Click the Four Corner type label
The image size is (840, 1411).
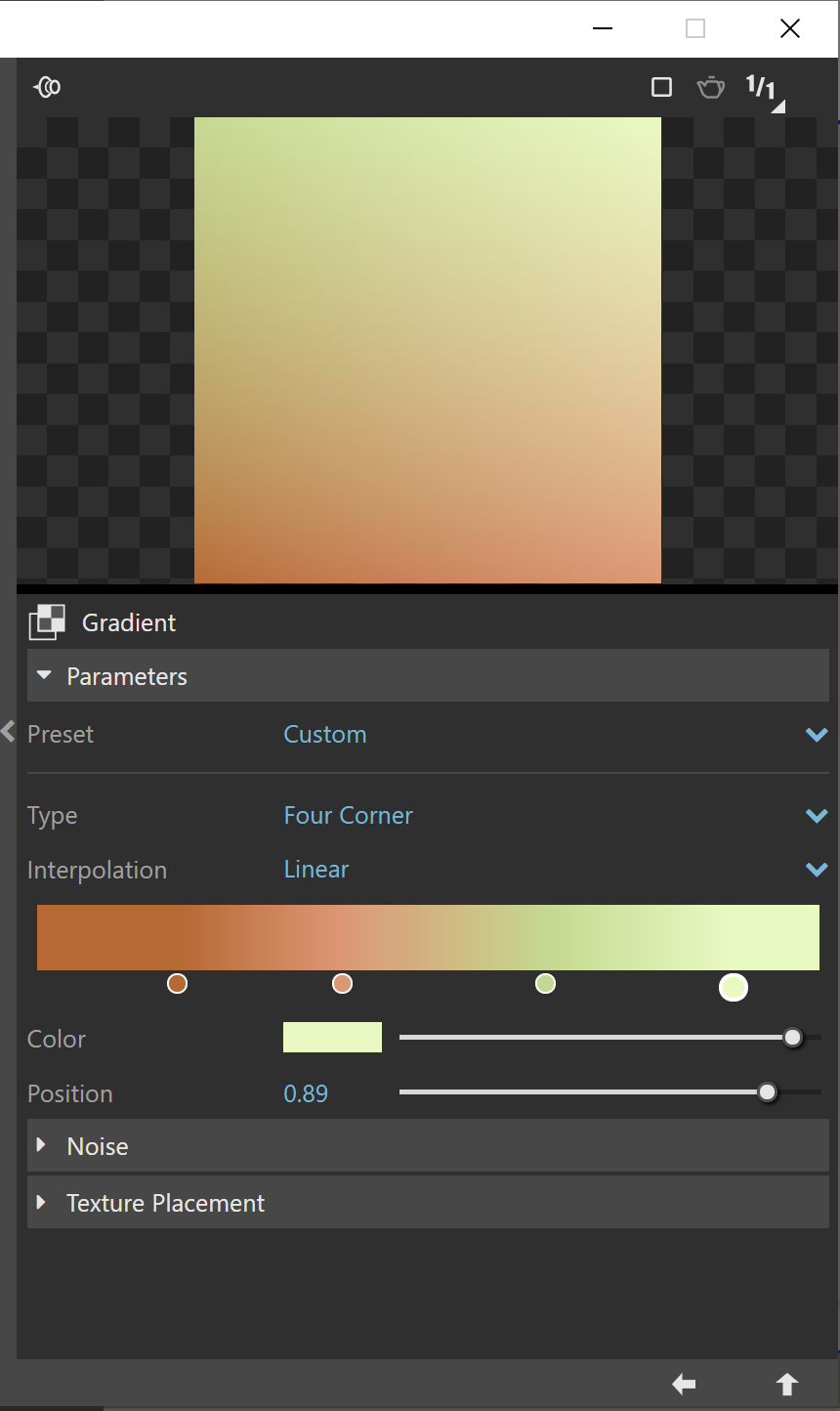coord(348,815)
